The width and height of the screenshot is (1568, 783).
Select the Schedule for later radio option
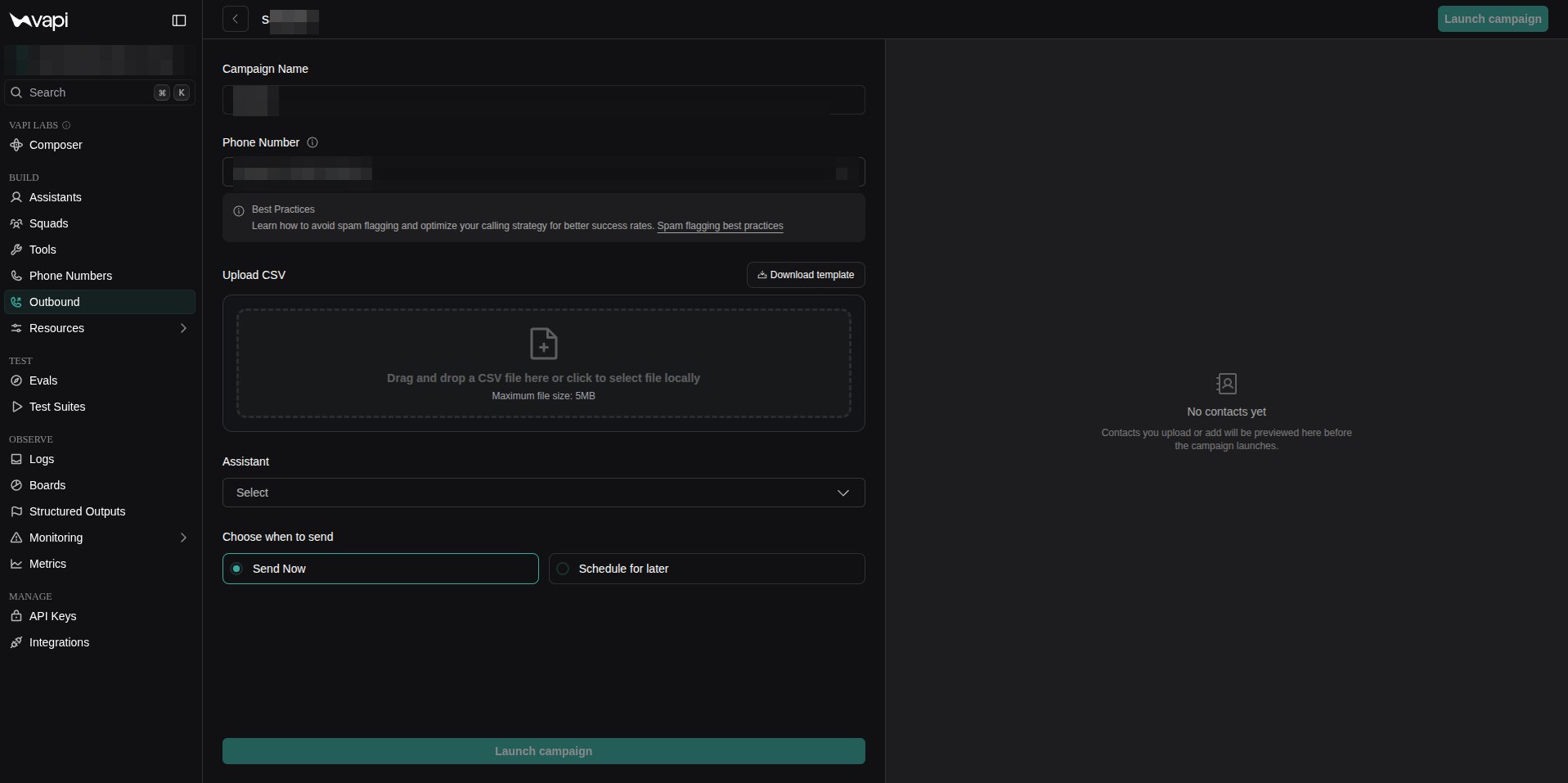[707, 569]
